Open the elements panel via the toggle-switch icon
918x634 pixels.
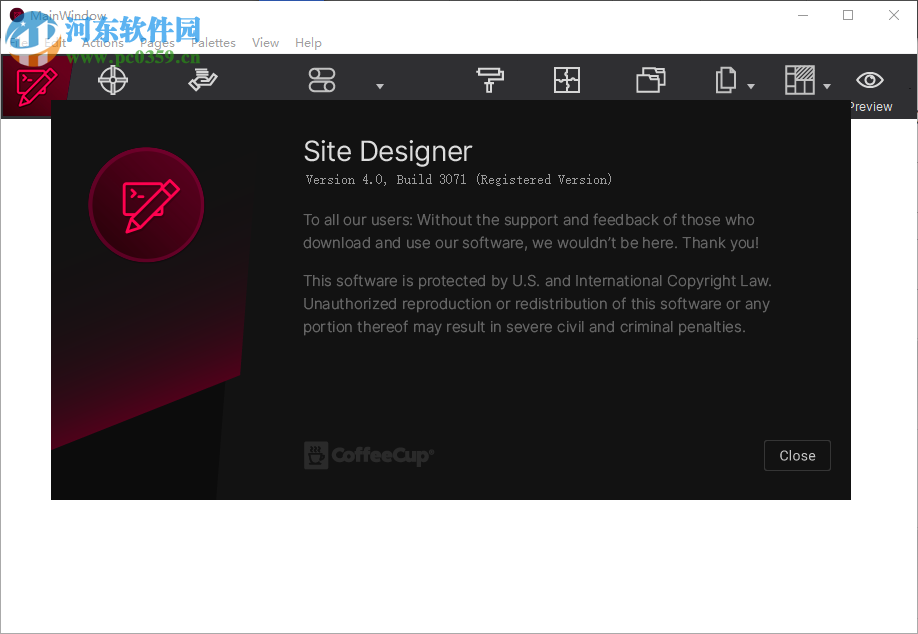(x=322, y=80)
